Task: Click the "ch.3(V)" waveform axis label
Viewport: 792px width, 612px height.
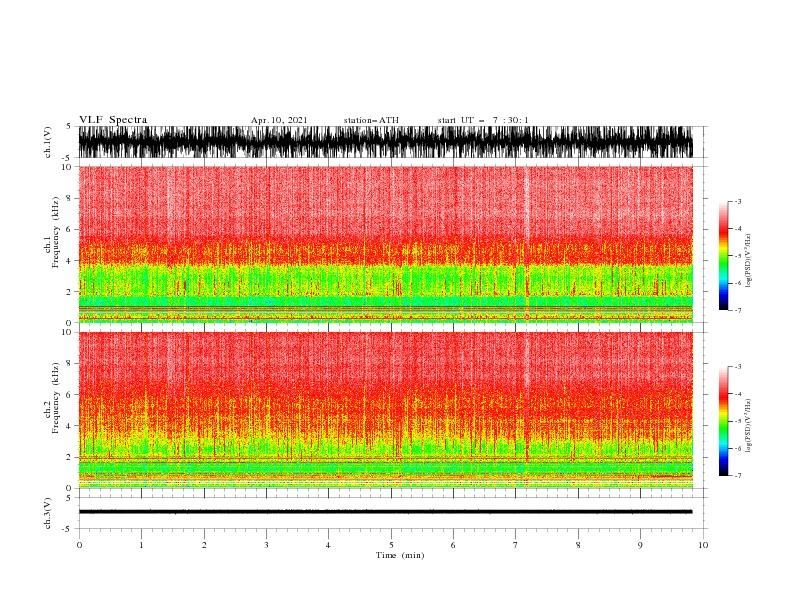Action: [x=48, y=513]
